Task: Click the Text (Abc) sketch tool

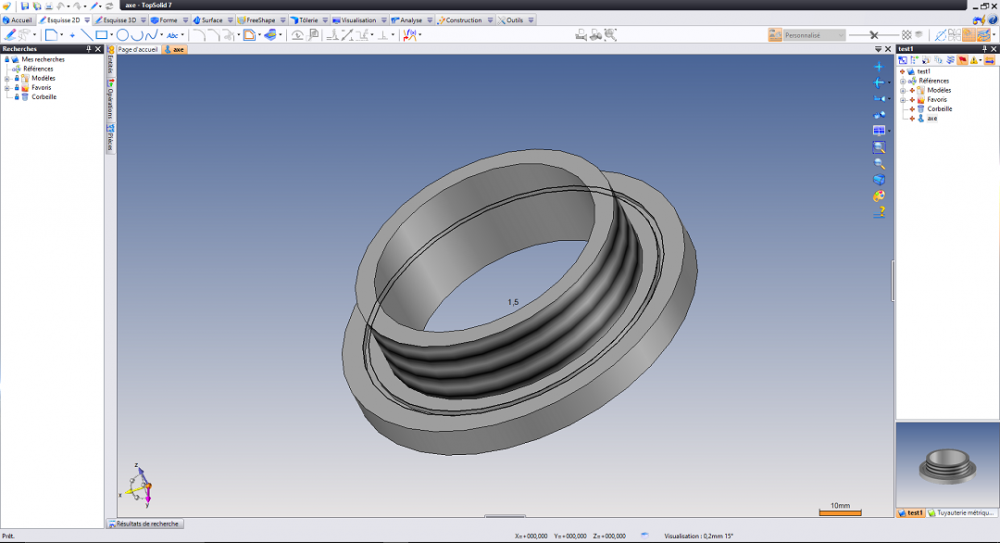Action: 172,35
